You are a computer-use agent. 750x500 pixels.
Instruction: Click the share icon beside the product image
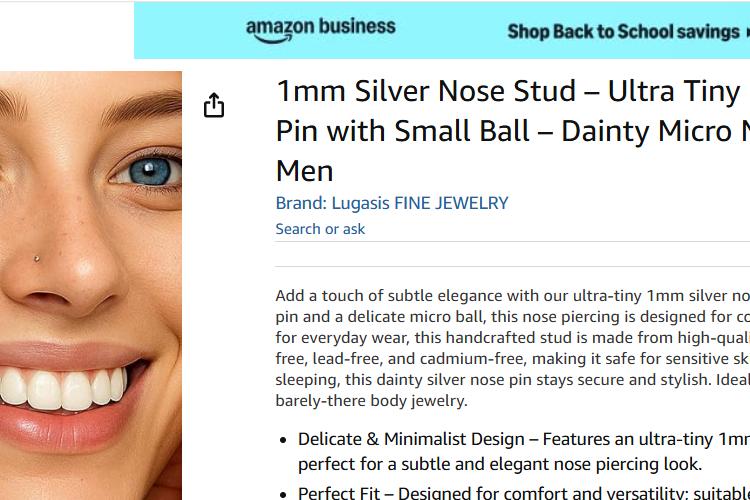[214, 105]
